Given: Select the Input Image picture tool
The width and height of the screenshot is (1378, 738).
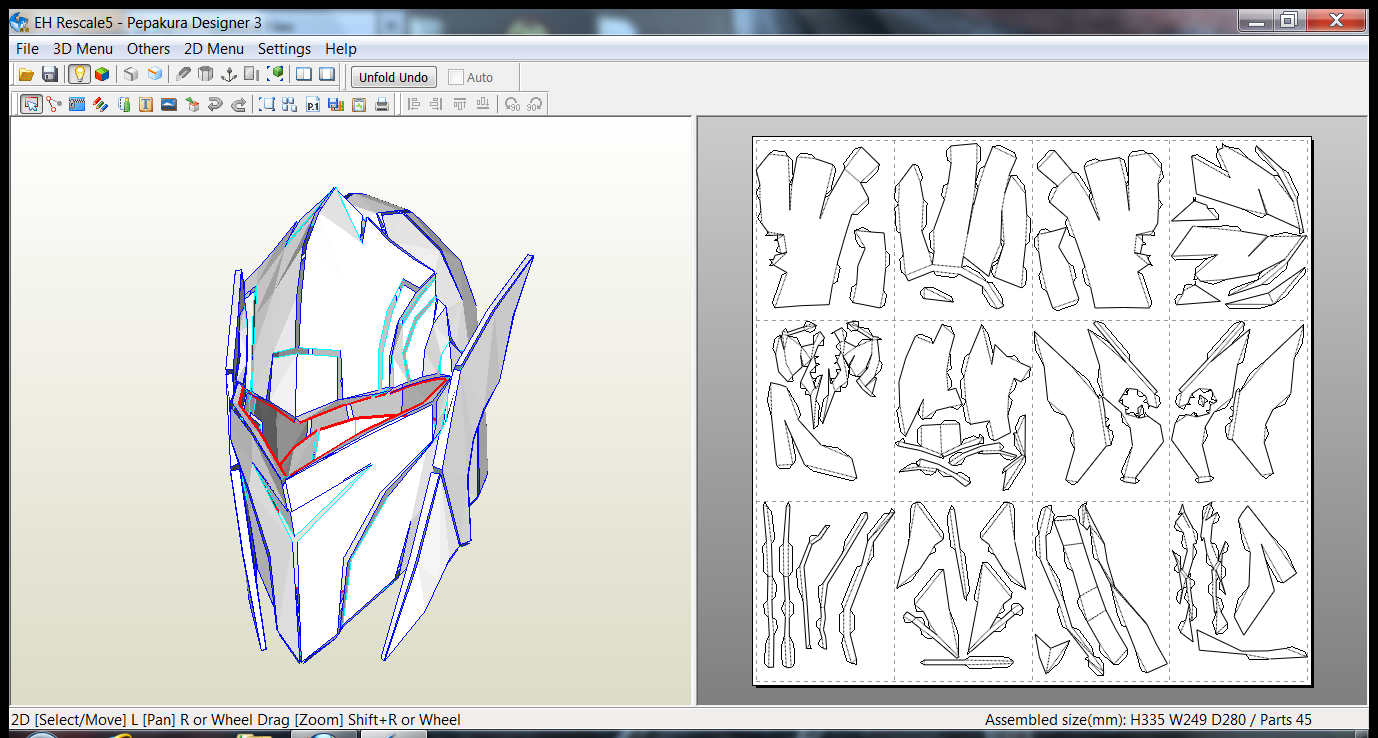Looking at the screenshot, I should point(169,104).
